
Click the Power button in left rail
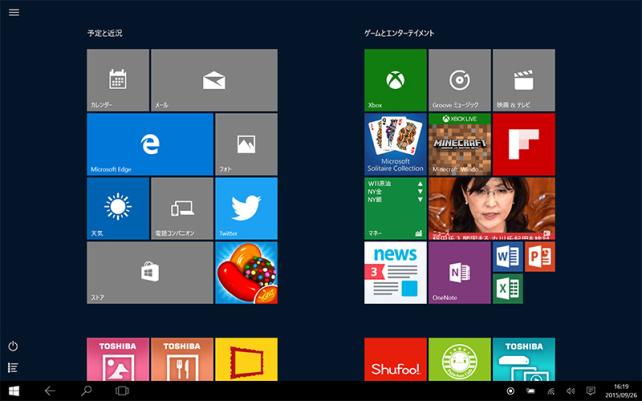pyautogui.click(x=13, y=346)
